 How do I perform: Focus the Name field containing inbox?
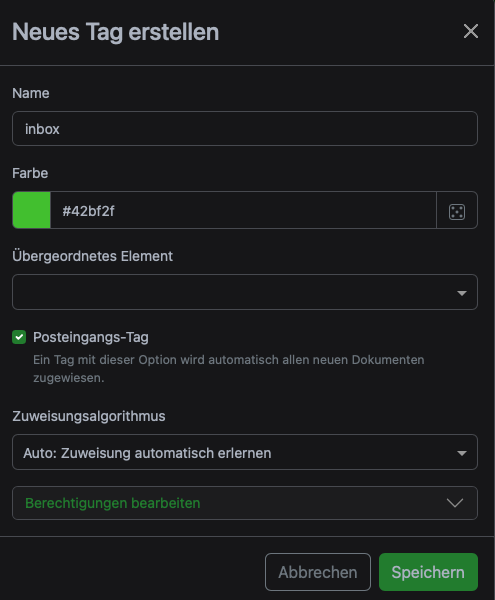coord(245,129)
